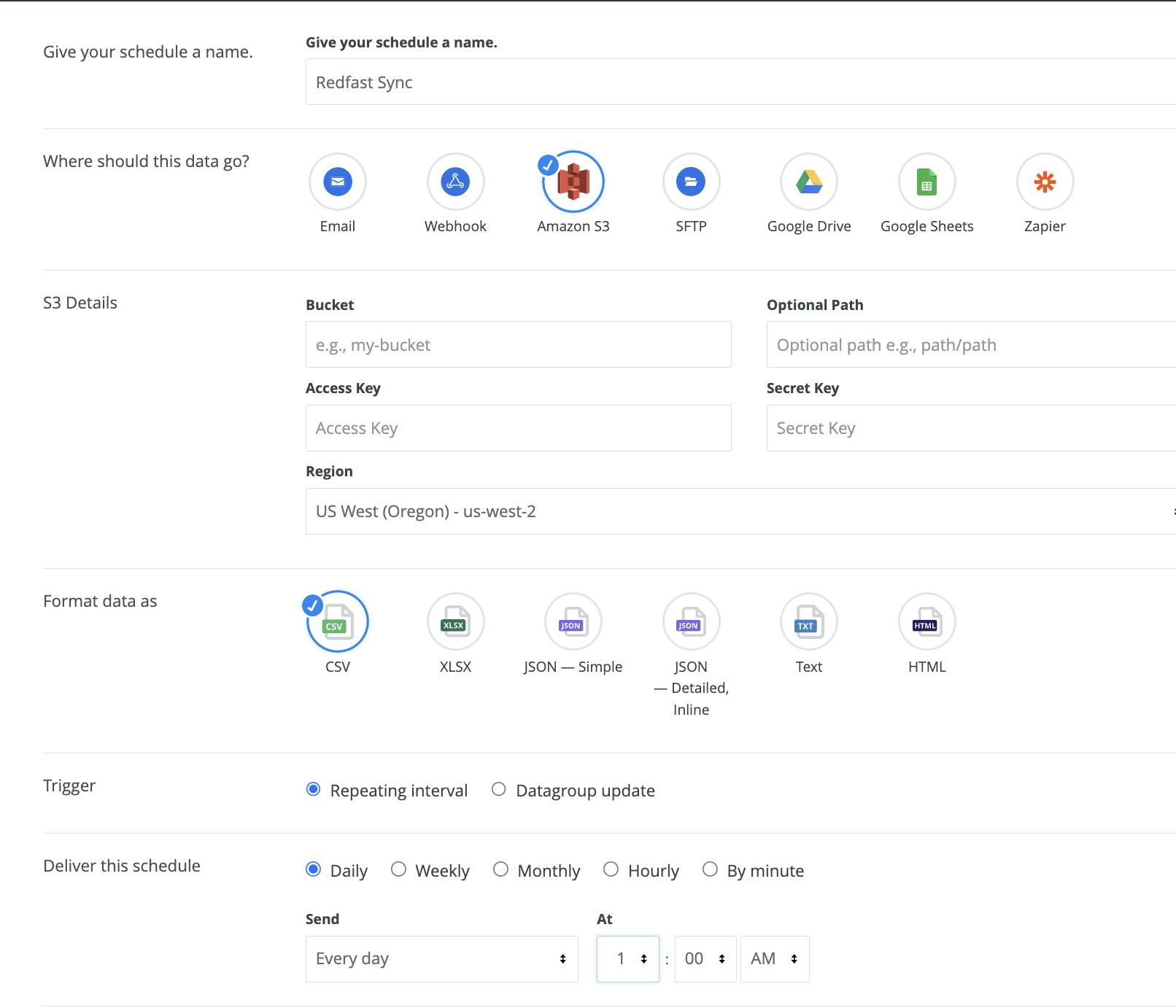The height and width of the screenshot is (1008, 1176).
Task: Select HTML format icon
Action: coord(927,621)
